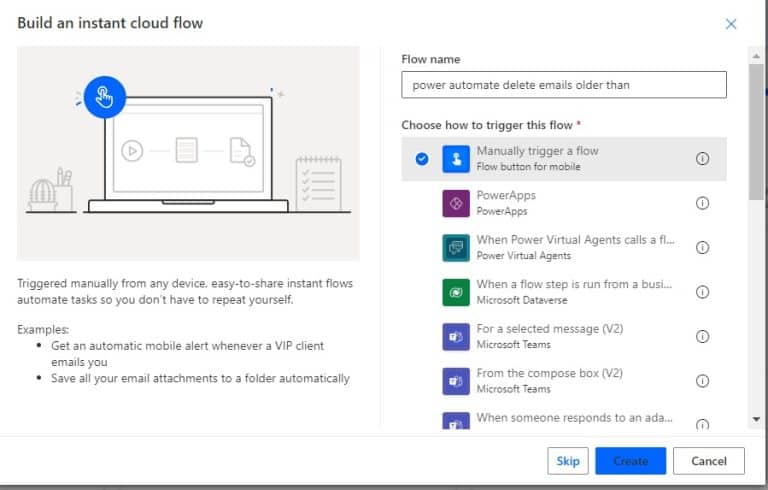The width and height of the screenshot is (768, 490).
Task: Show info for selected message (V2) trigger
Action: click(x=702, y=337)
